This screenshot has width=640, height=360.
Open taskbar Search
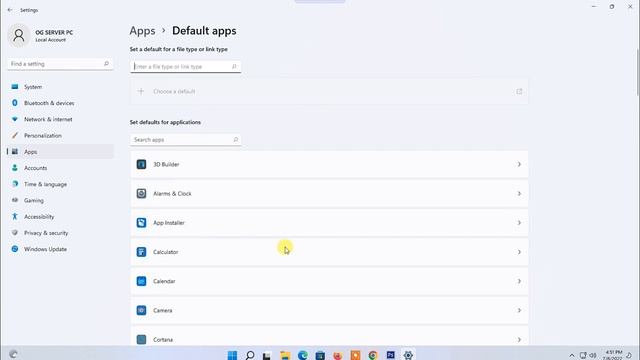250,355
